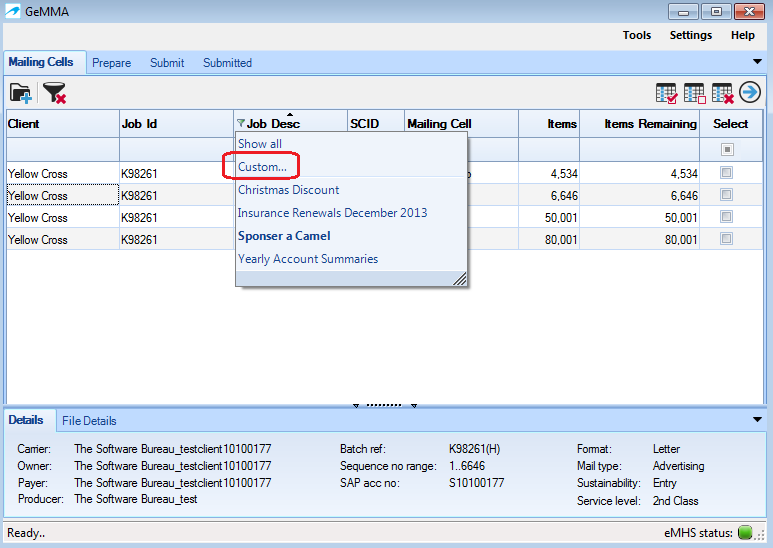Image resolution: width=773 pixels, height=548 pixels.
Task: Open the tab strip dropdown arrow beside Submitted
Action: (x=757, y=62)
